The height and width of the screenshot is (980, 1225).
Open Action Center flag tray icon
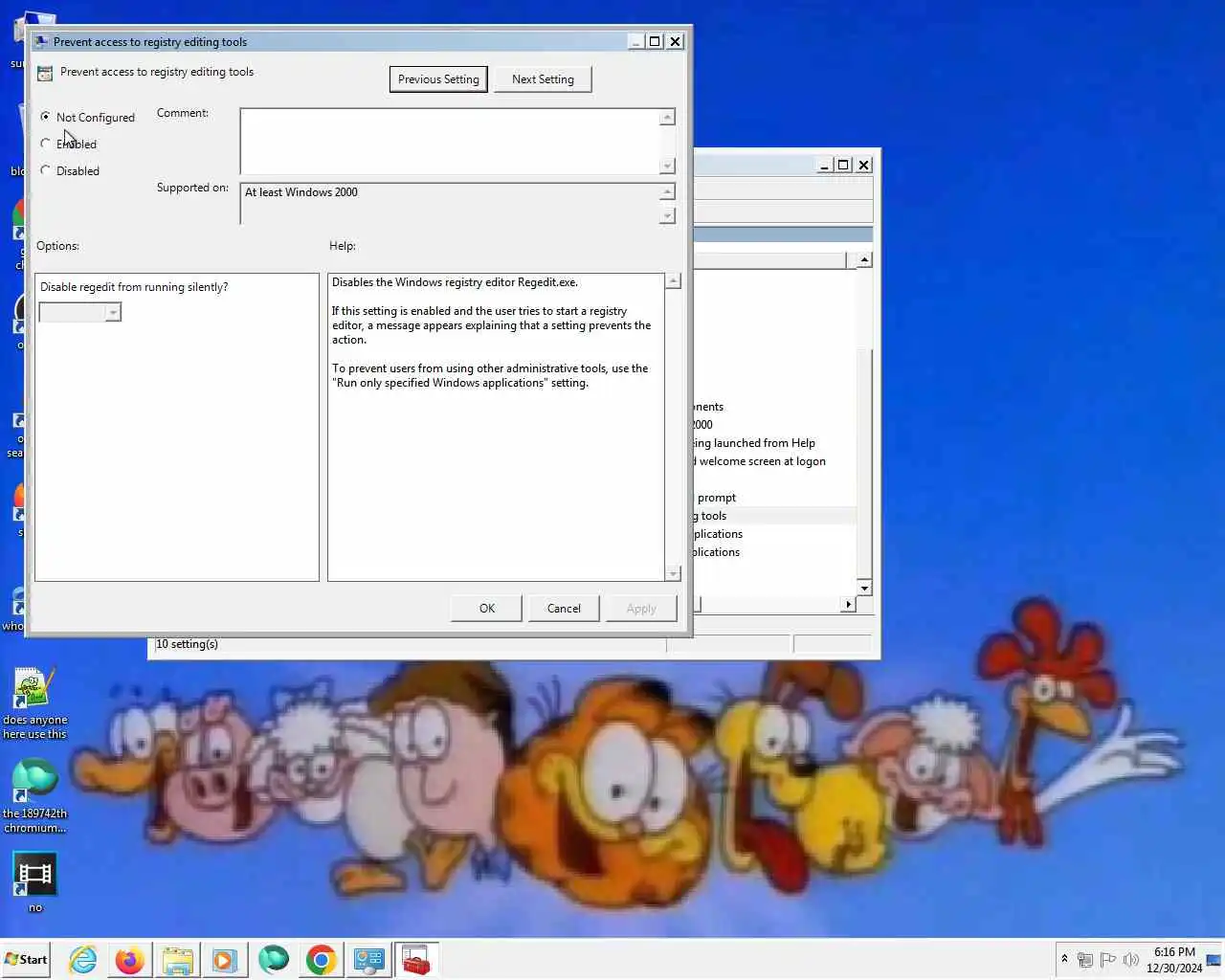click(x=1108, y=959)
